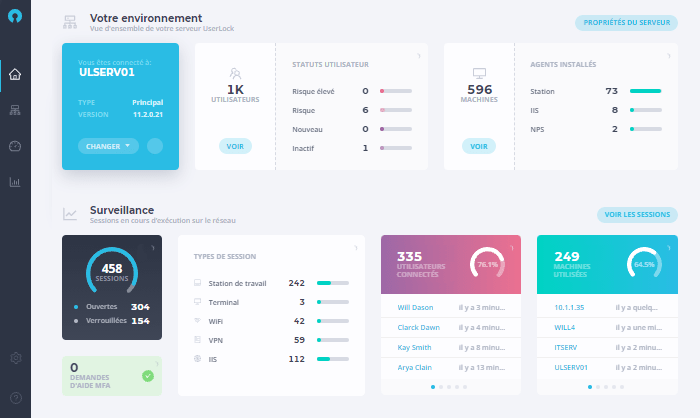Image resolution: width=700 pixels, height=418 pixels.
Task: Click the VPN session type icon
Action: click(x=197, y=340)
